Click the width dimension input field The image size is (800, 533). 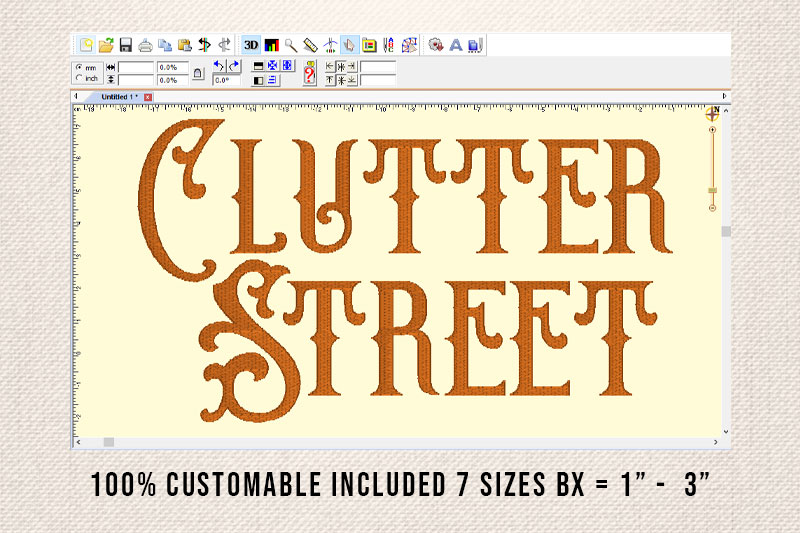coord(136,67)
